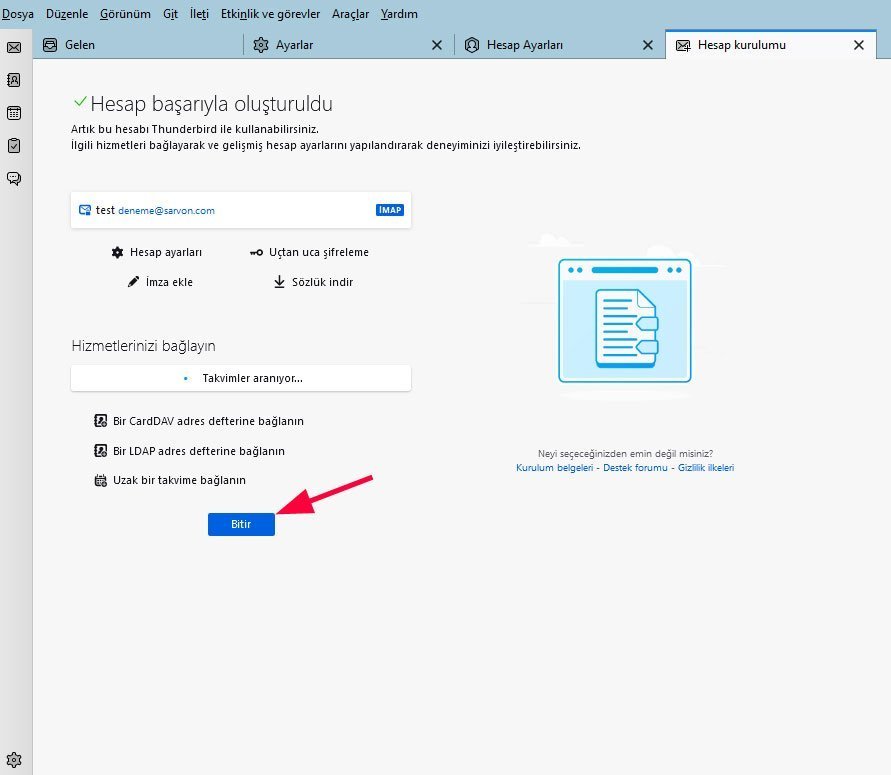Click the Takvimler aranıyor progress bar
This screenshot has height=775, width=891.
coord(240,378)
